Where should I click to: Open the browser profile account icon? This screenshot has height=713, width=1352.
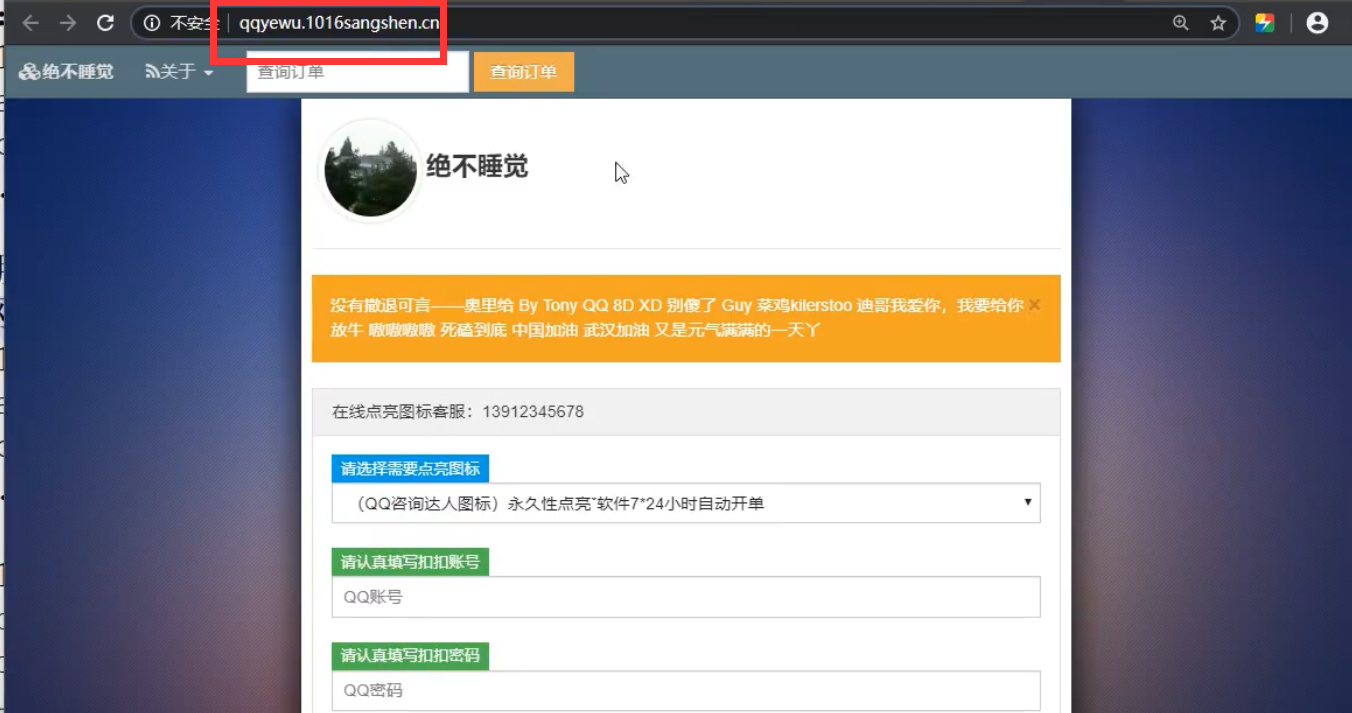pyautogui.click(x=1317, y=23)
